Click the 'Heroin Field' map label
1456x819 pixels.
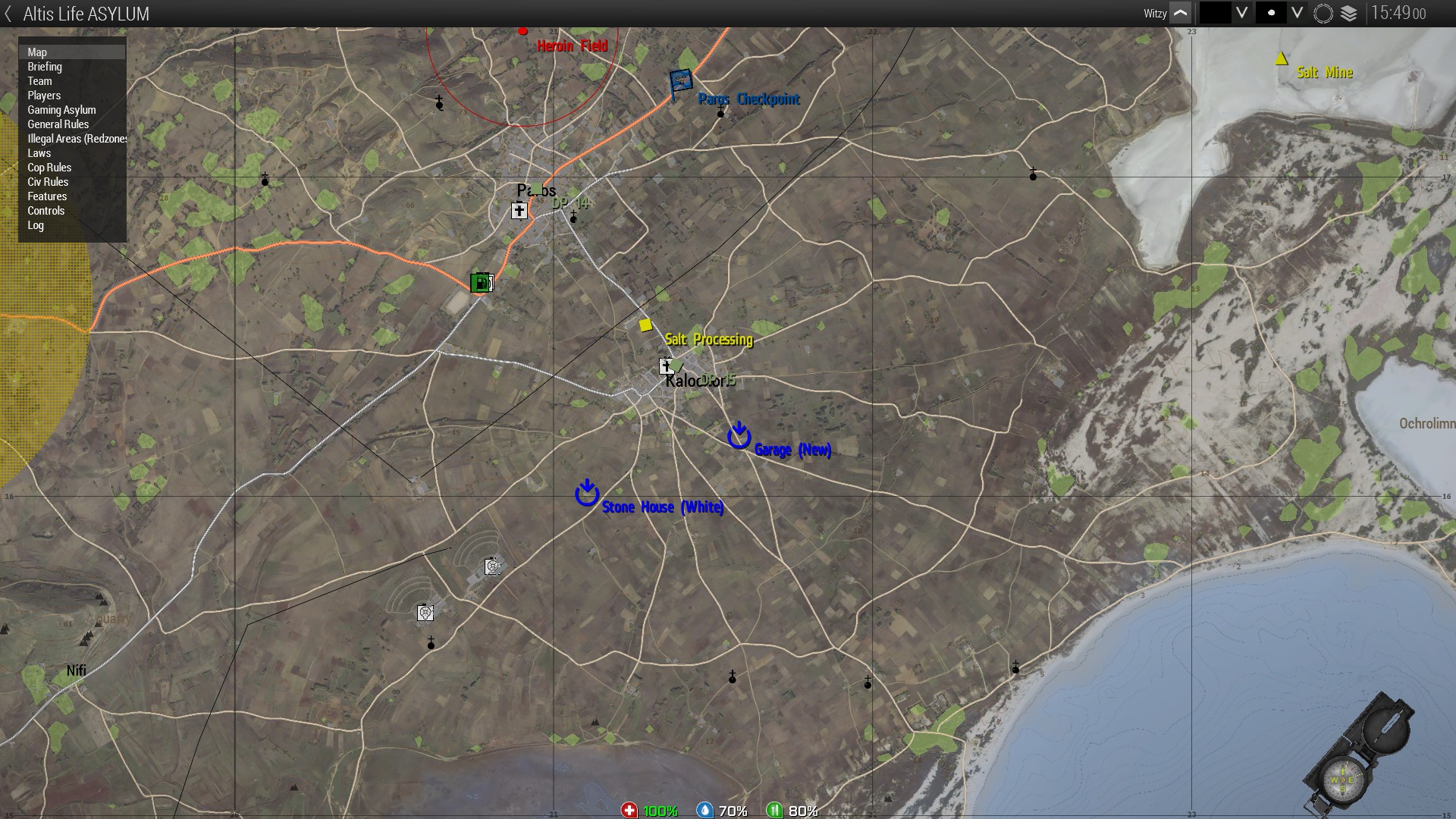point(572,46)
